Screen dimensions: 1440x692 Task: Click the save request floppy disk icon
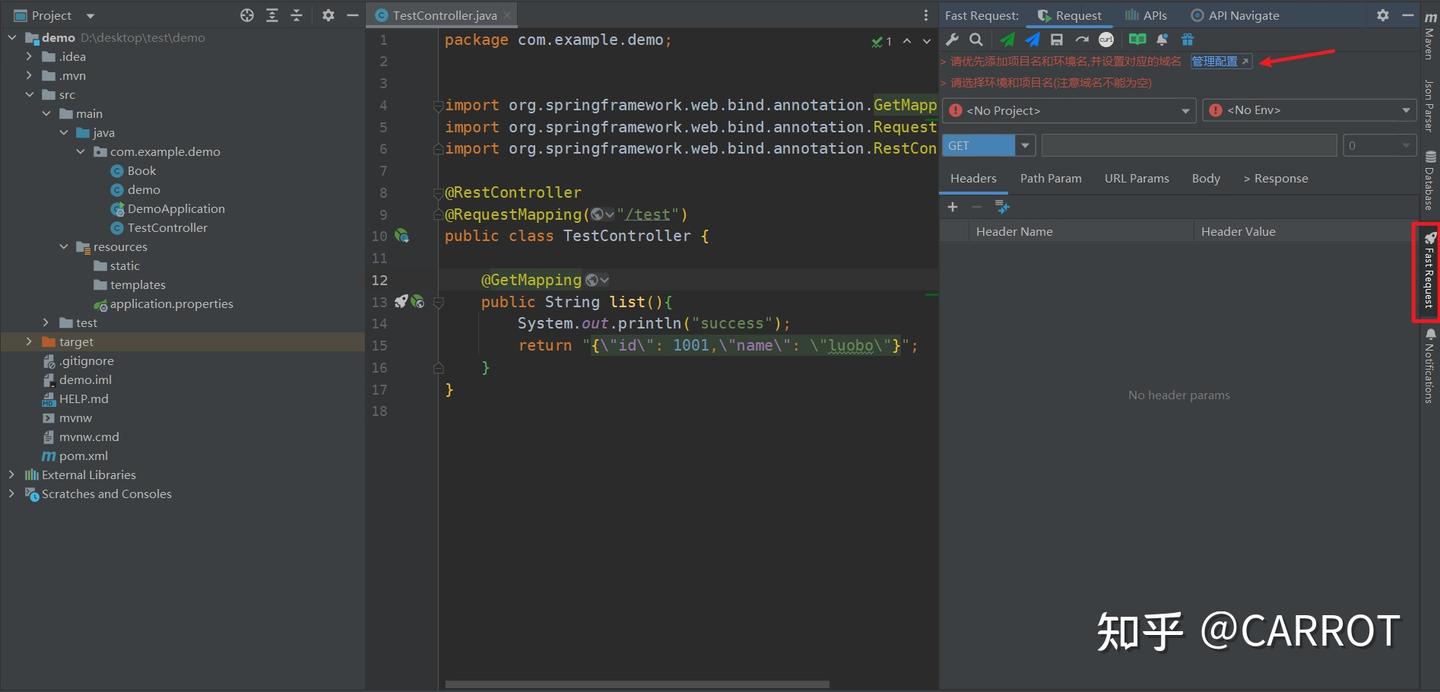point(1056,40)
